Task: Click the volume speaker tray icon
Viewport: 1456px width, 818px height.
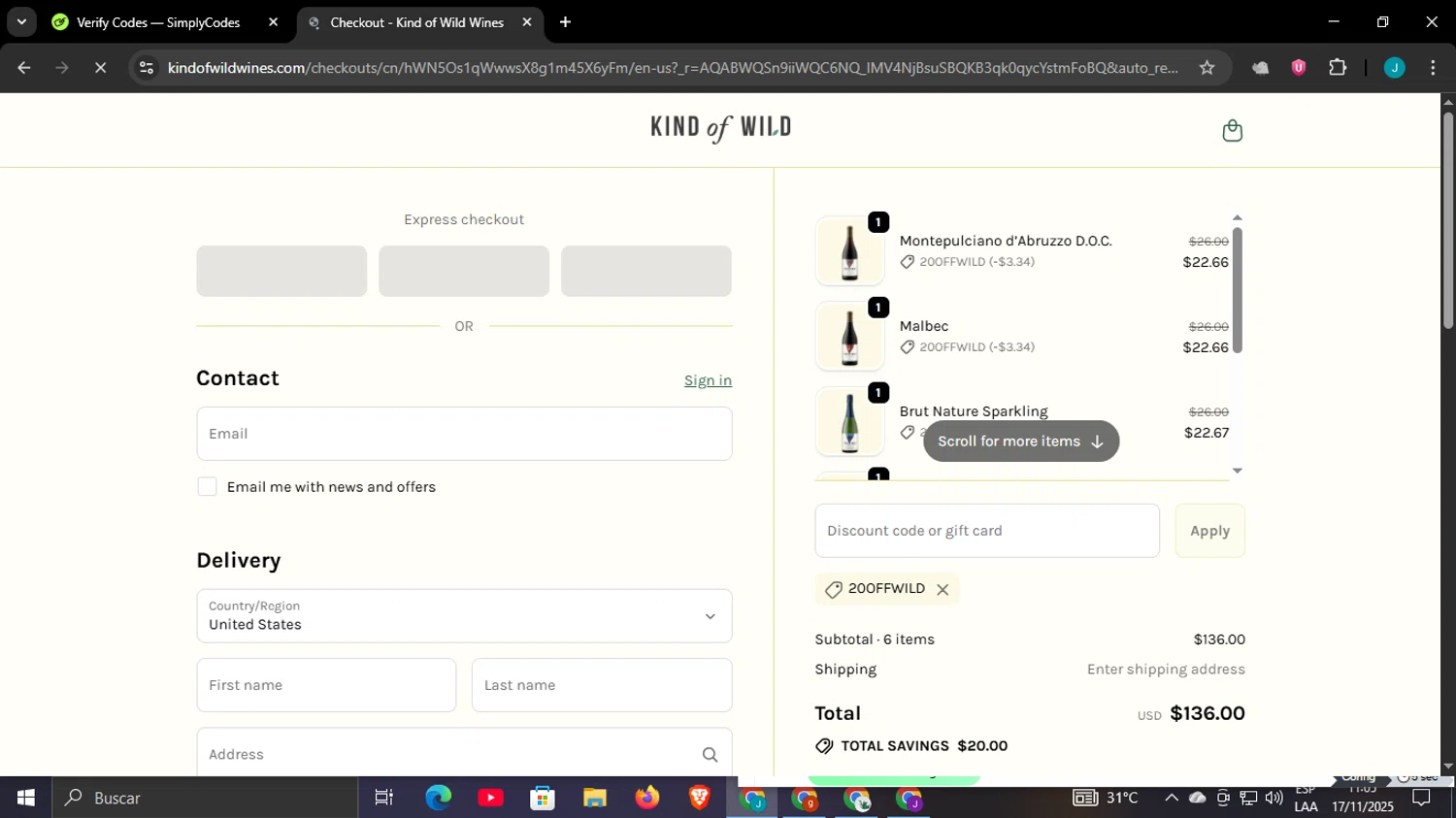Action: point(1274,798)
